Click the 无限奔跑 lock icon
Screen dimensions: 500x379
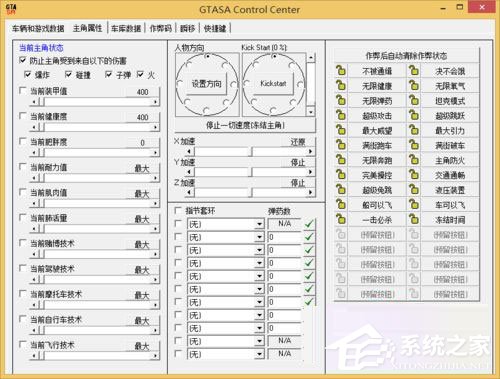click(x=341, y=160)
